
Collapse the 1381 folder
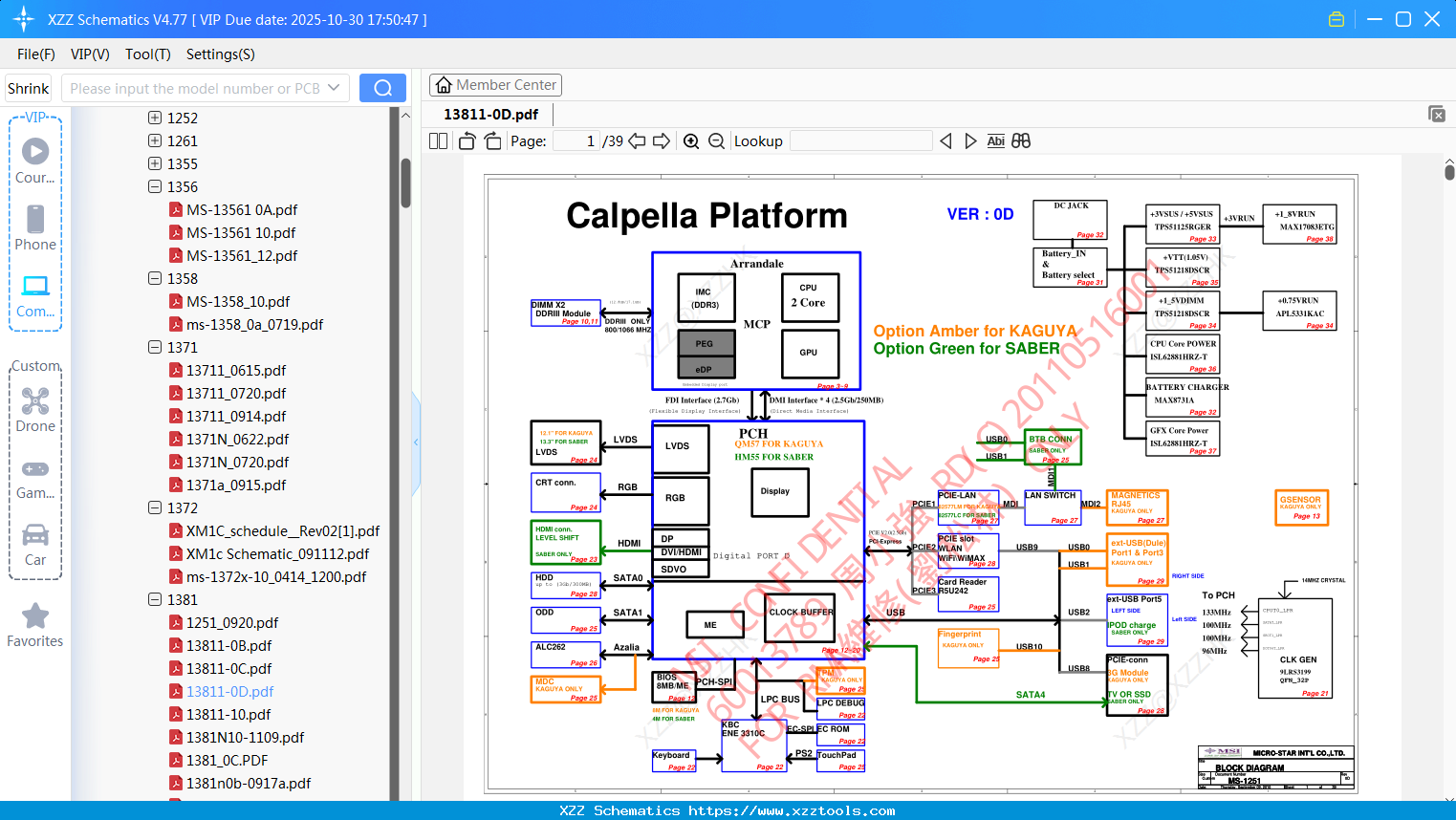point(155,599)
